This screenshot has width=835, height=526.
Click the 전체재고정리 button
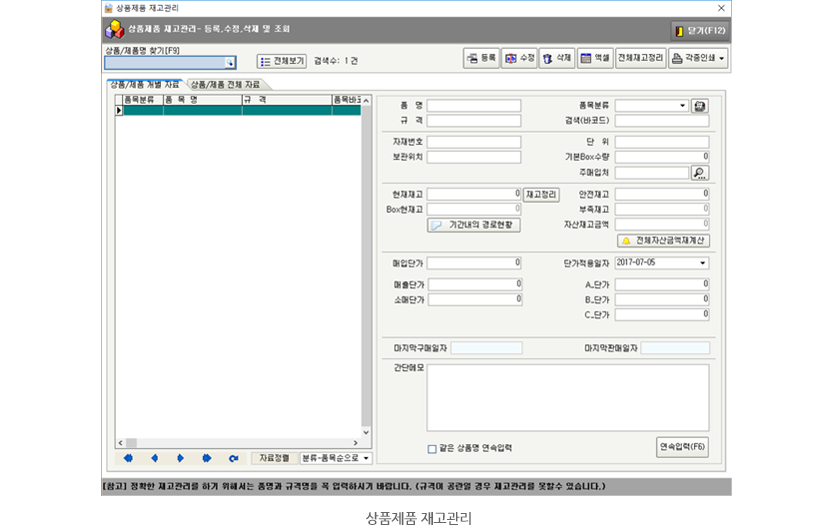[640, 59]
